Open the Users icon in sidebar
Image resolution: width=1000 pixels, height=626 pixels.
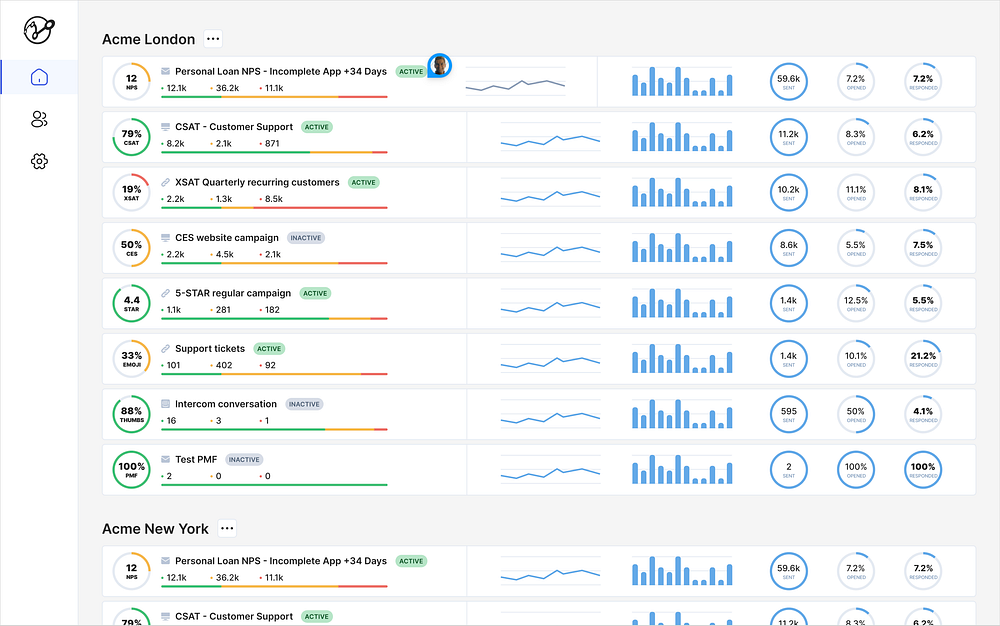tap(39, 119)
